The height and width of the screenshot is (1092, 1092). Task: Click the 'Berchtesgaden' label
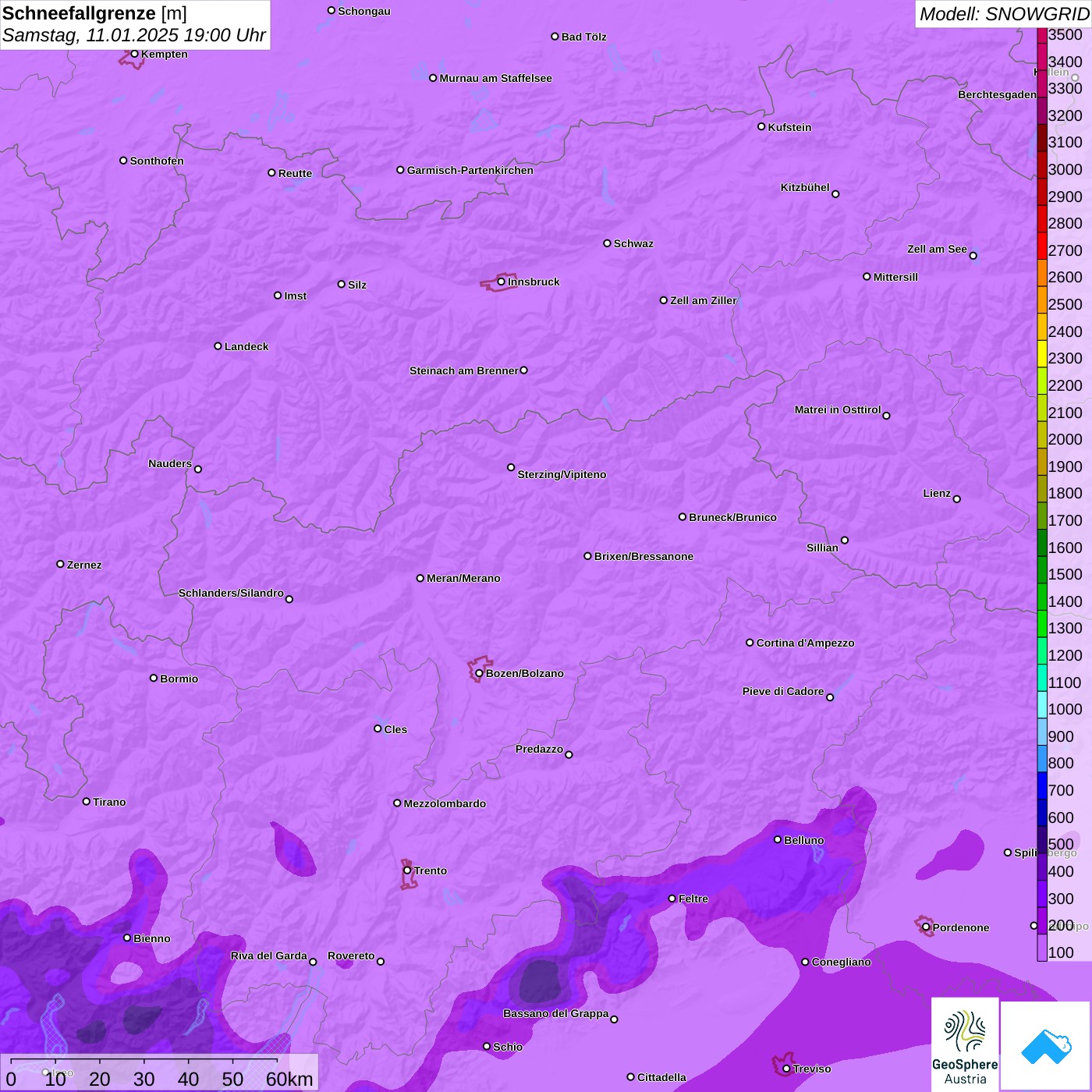click(997, 94)
